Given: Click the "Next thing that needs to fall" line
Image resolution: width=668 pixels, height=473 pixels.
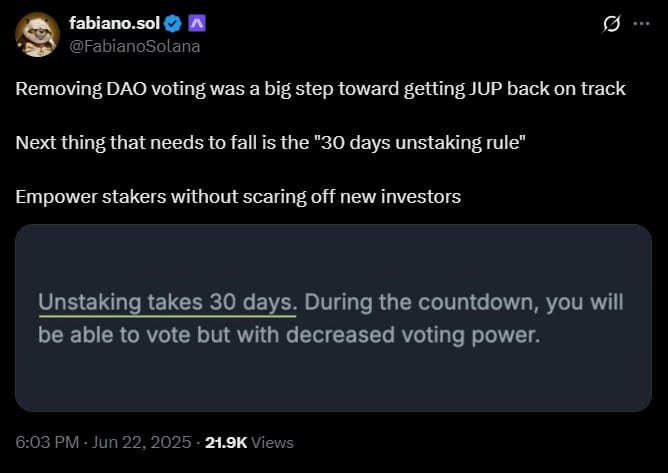Looking at the screenshot, I should coord(271,143).
